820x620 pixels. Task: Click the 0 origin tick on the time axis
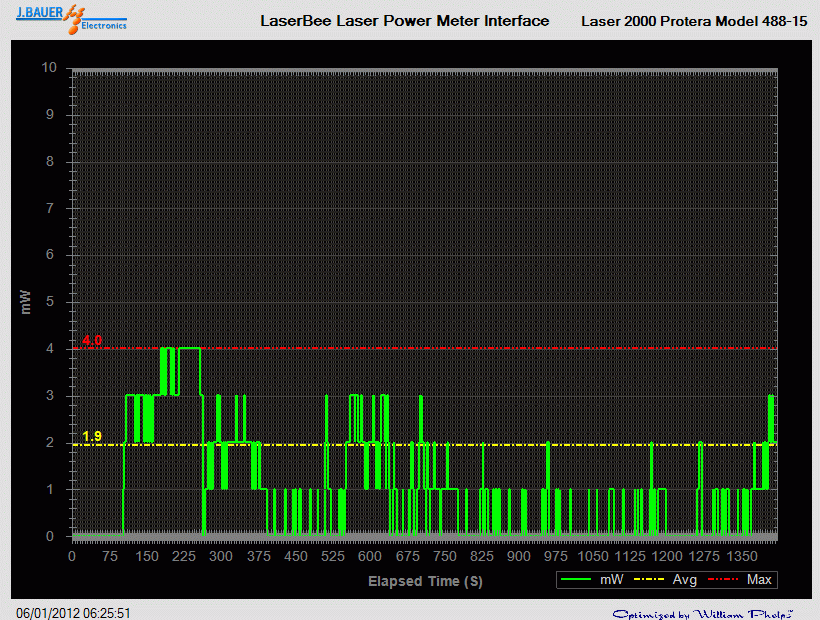70,556
